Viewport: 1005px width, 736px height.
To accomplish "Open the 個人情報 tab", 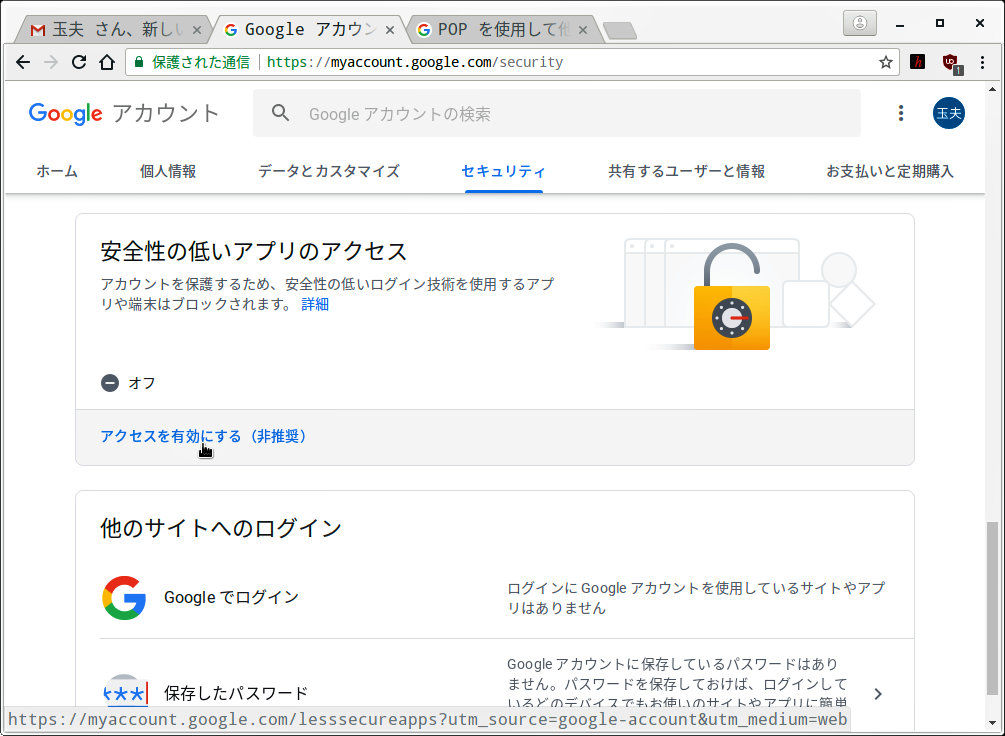I will click(x=168, y=171).
